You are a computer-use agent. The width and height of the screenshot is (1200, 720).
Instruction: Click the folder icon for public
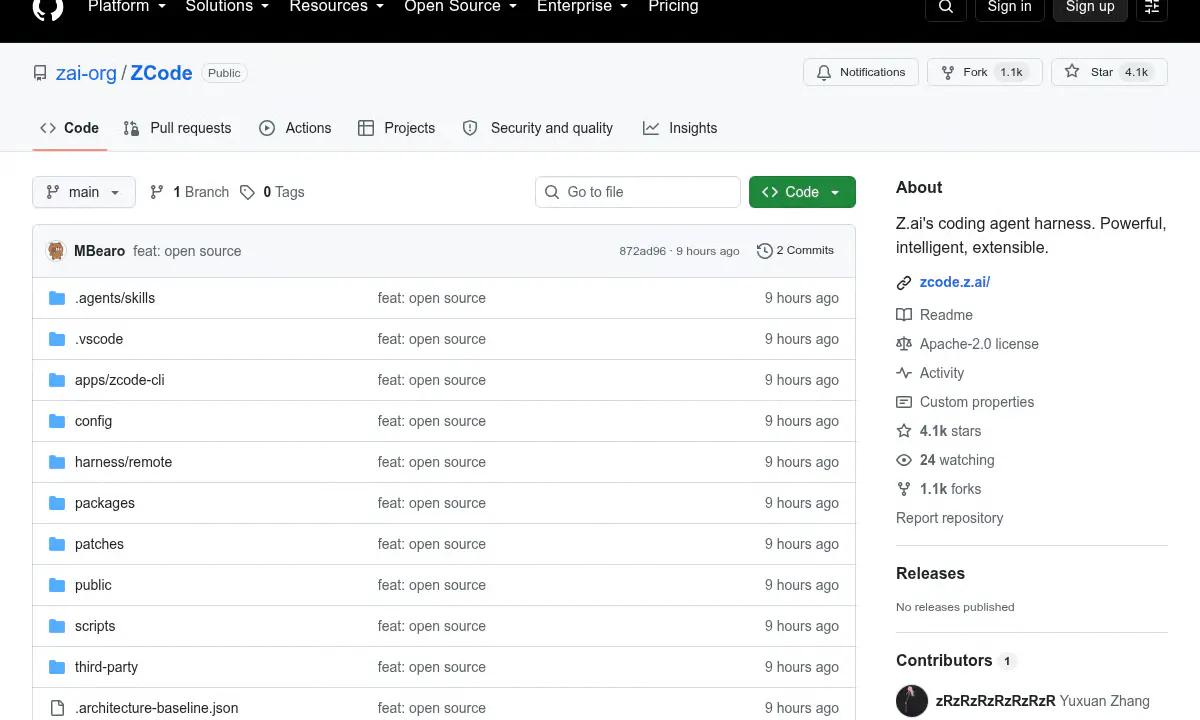coord(57,585)
